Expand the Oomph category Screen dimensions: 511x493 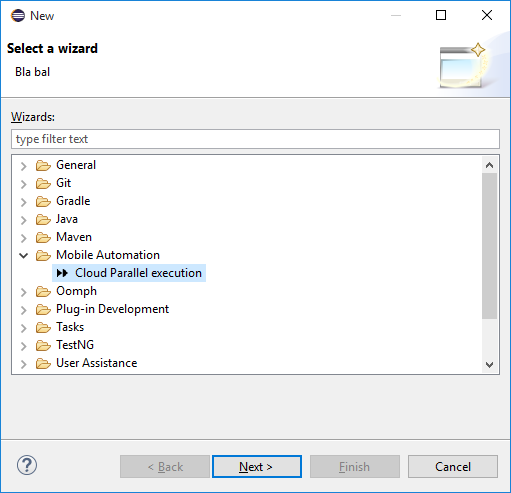click(x=23, y=292)
